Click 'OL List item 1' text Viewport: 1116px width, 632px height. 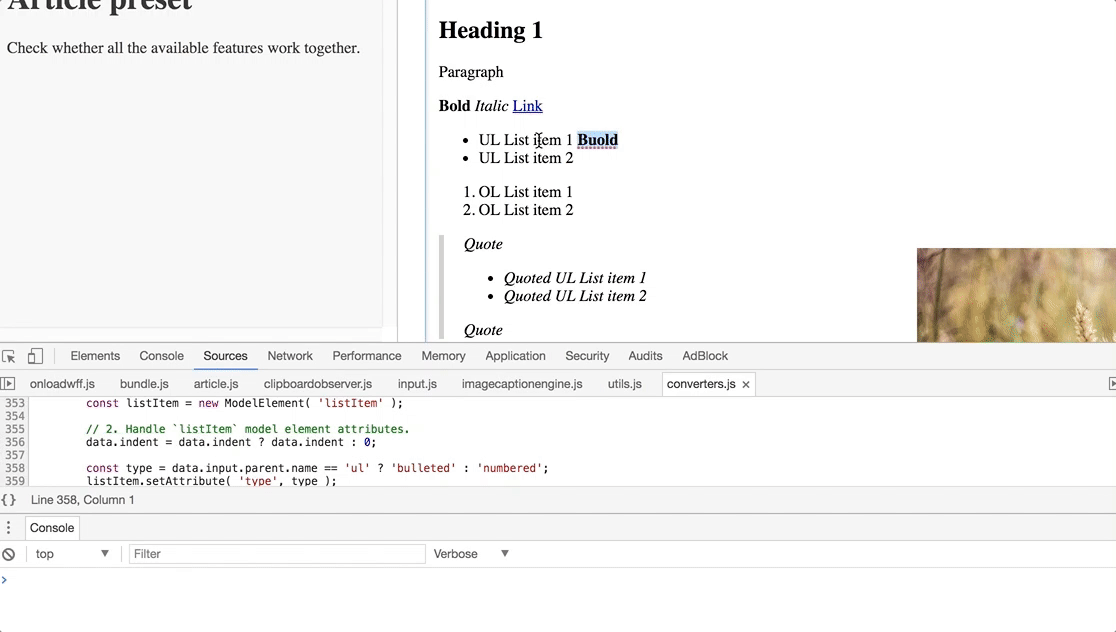526,192
